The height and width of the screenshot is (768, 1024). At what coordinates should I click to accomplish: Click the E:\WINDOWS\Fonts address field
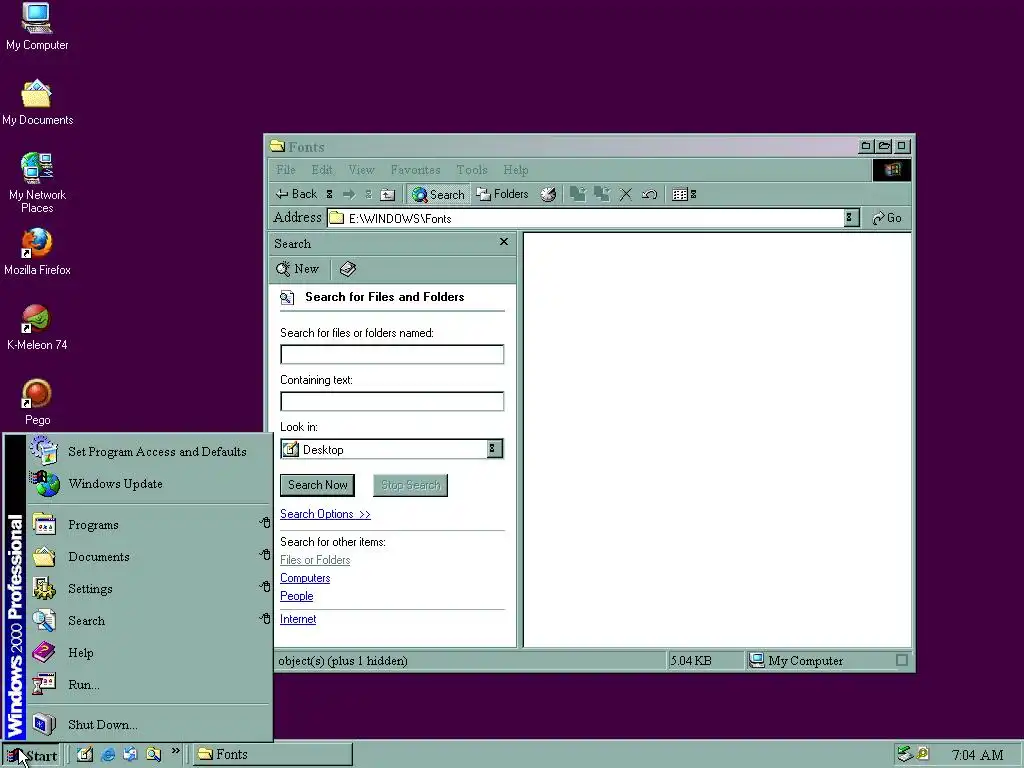coord(586,218)
